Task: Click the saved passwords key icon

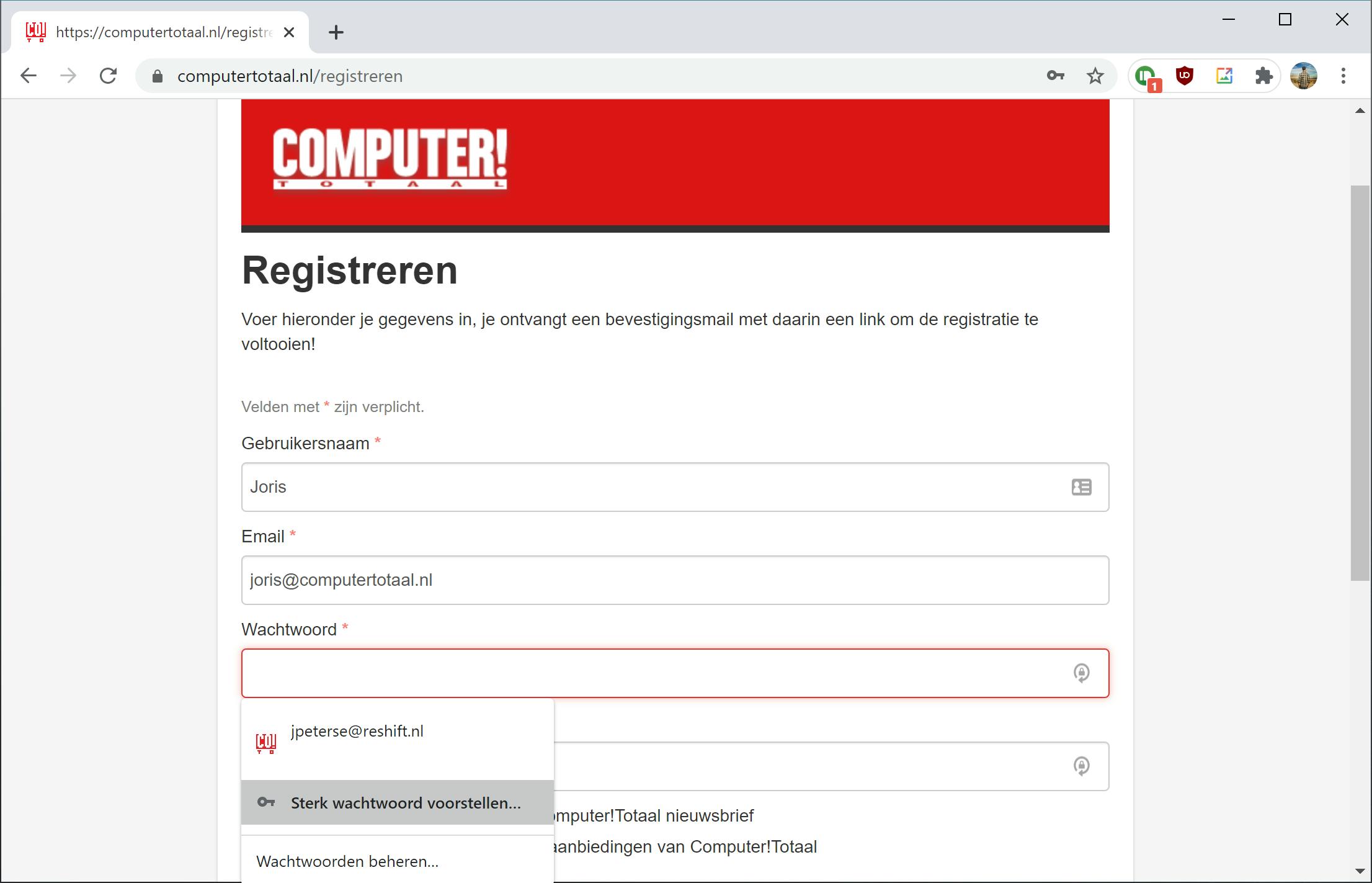Action: click(x=1055, y=76)
